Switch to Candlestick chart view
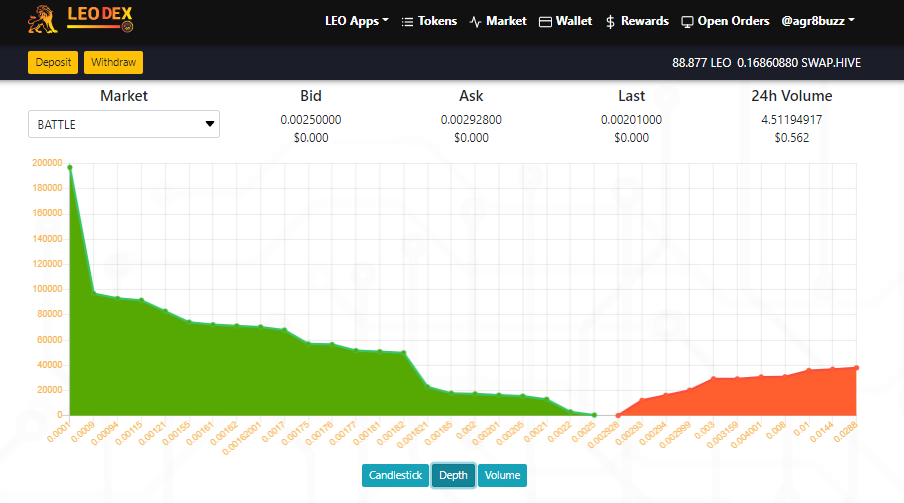 tap(396, 475)
